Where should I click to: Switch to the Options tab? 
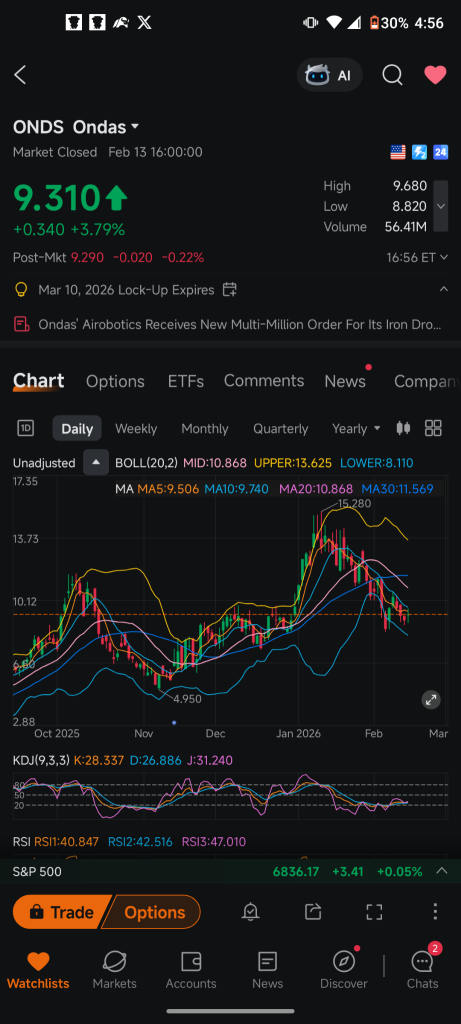[115, 381]
